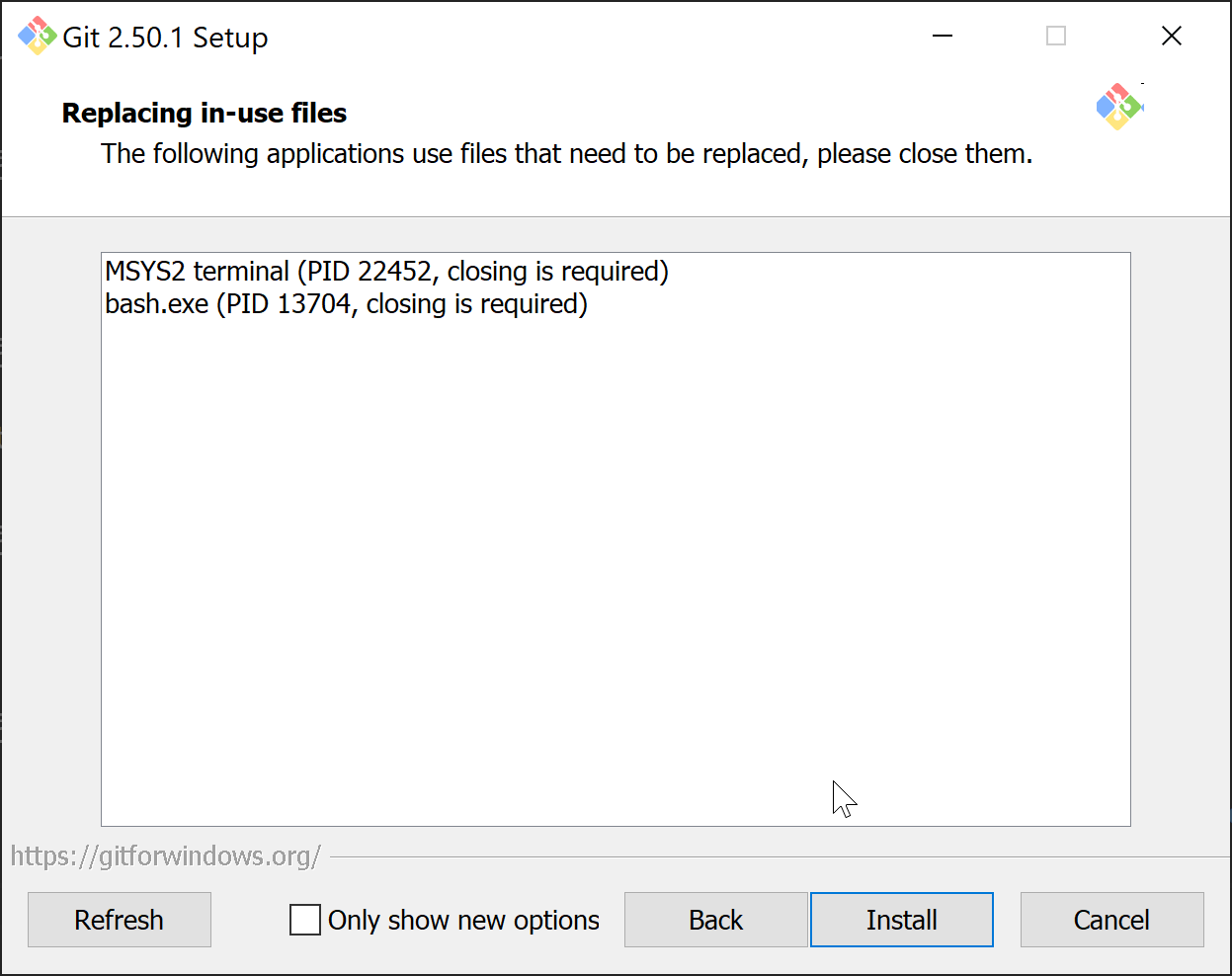Click the "Git 2.50.1 Setup" title bar text
The height and width of the screenshot is (976, 1232).
tap(165, 38)
